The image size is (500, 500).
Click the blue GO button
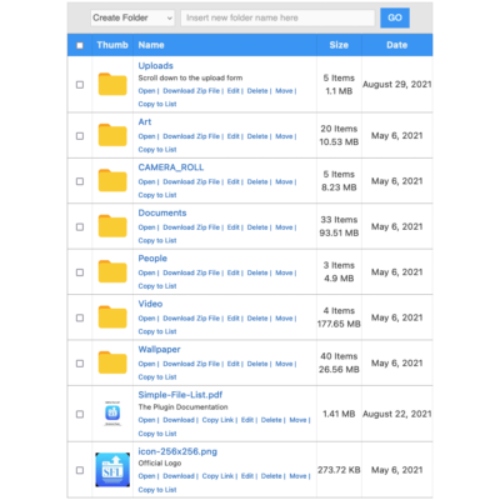tap(395, 18)
